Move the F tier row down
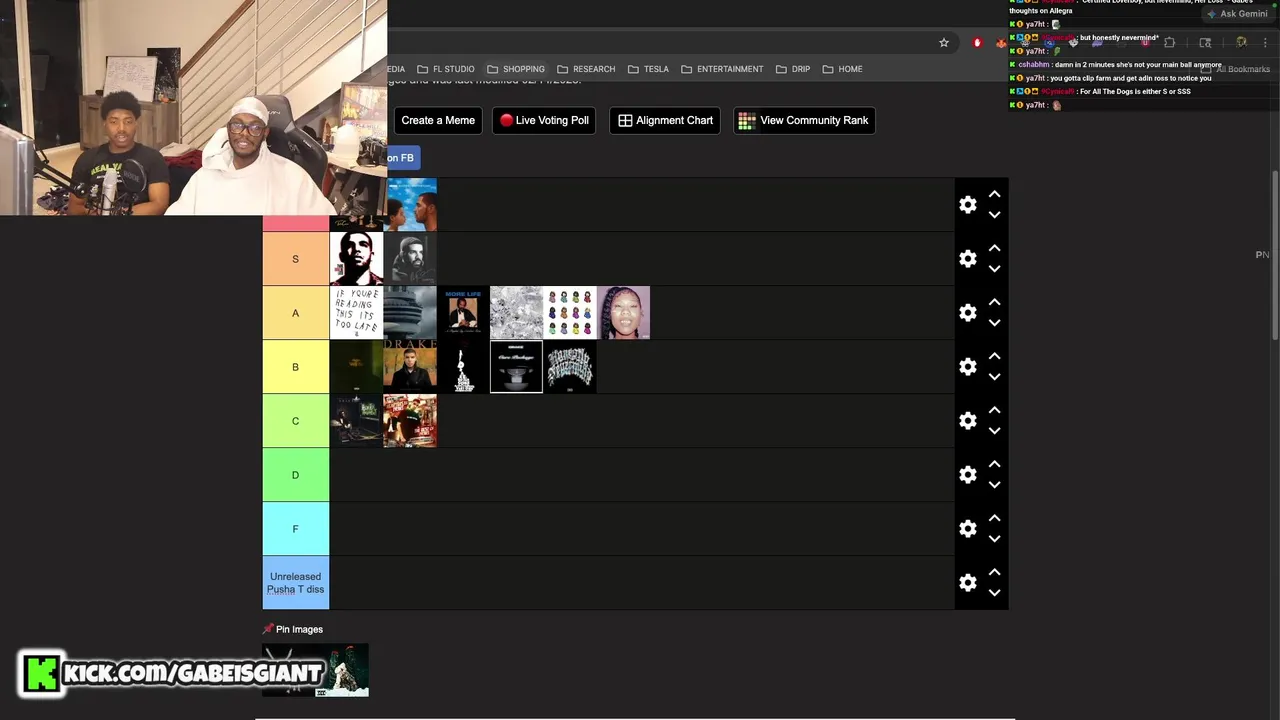Image resolution: width=1280 pixels, height=720 pixels. pyautogui.click(x=995, y=539)
